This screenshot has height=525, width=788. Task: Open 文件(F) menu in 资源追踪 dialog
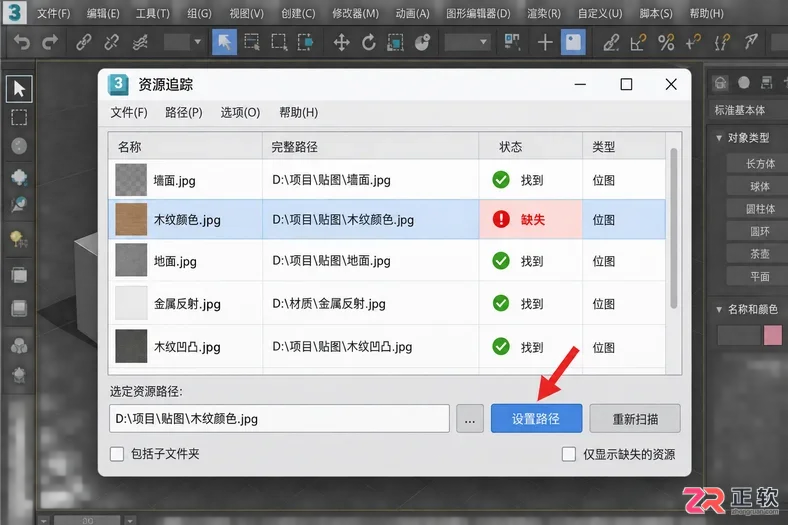tap(129, 113)
